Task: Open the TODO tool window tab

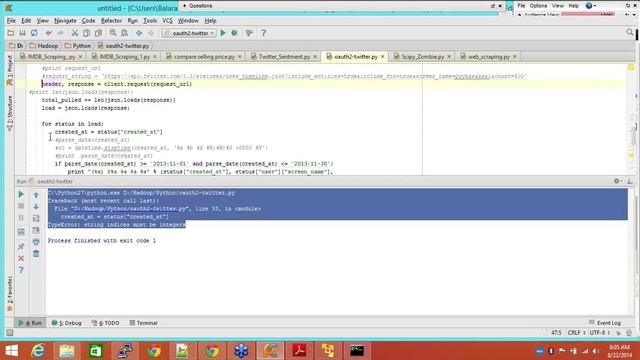Action: tap(106, 323)
